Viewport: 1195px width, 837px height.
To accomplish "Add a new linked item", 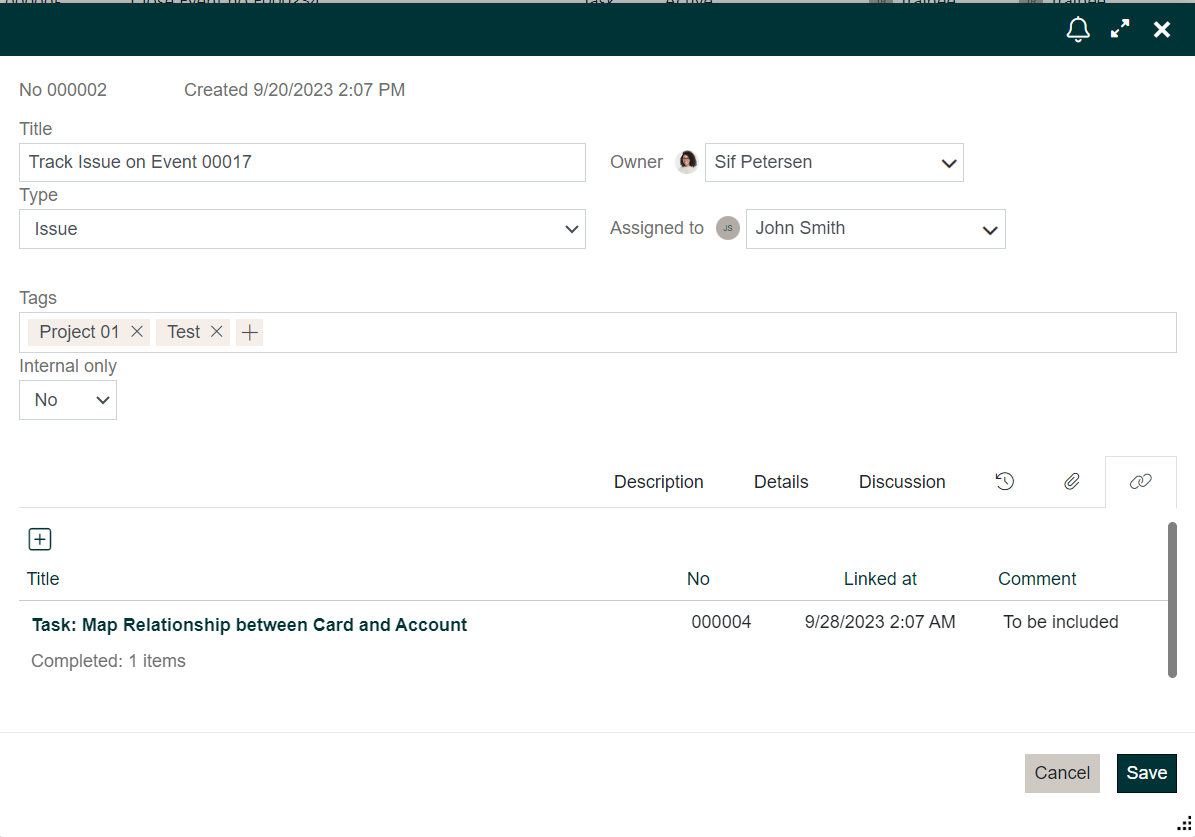I will [39, 540].
